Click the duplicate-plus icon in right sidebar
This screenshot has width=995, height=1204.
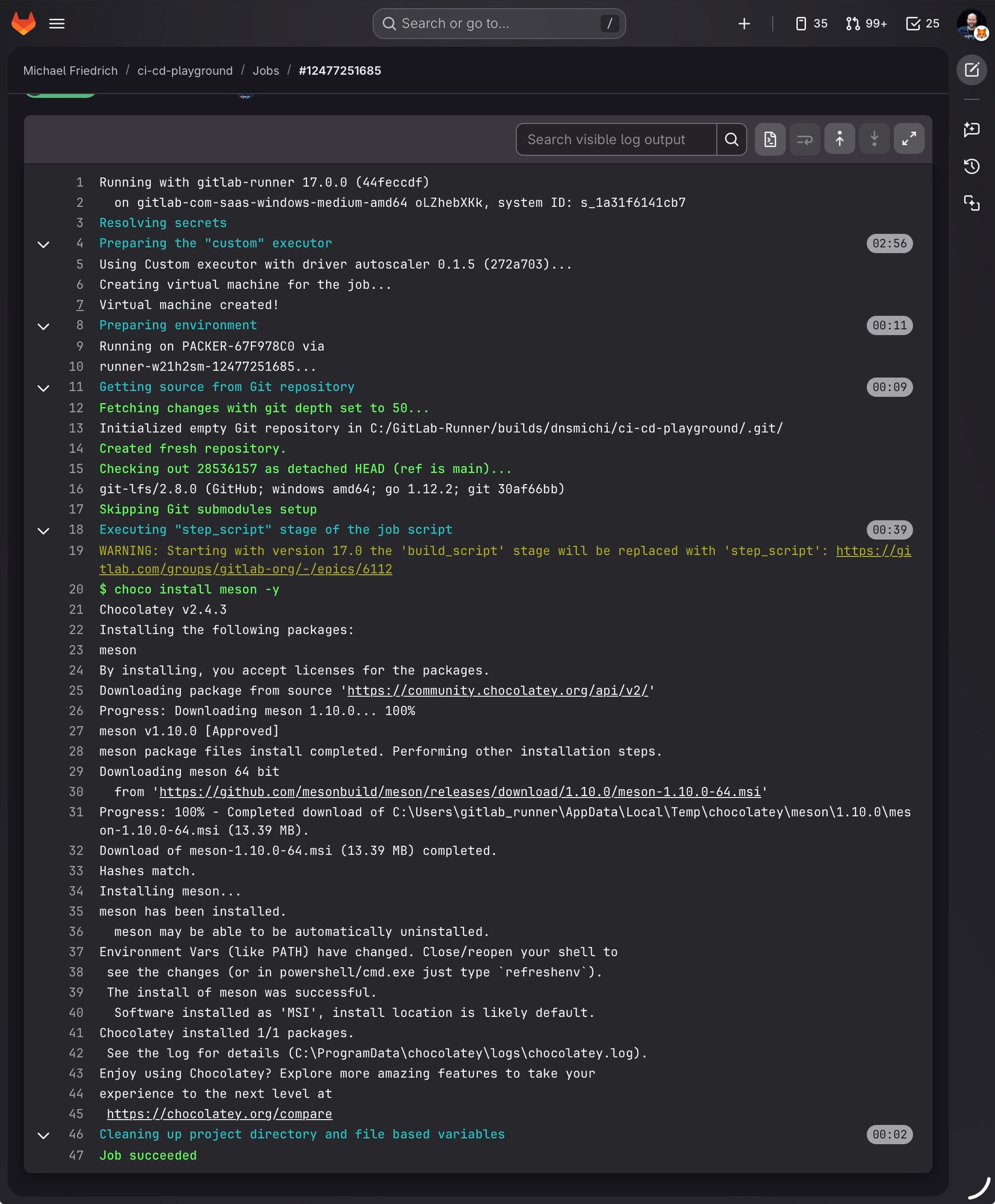coord(972,203)
